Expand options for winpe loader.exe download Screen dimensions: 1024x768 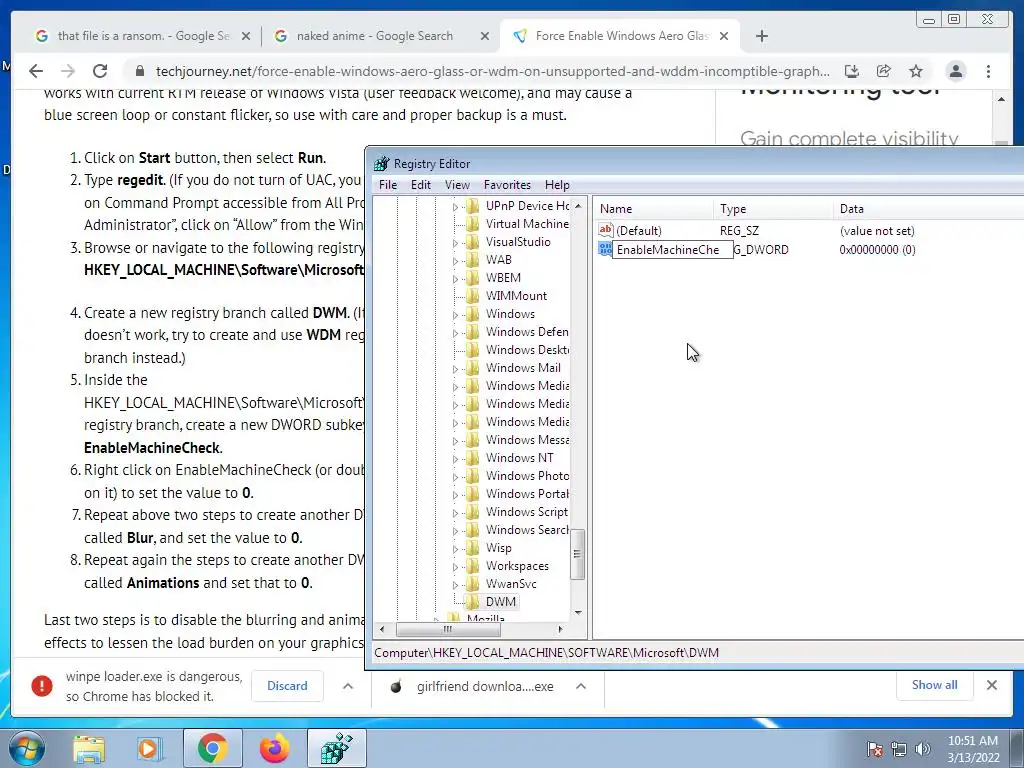pyautogui.click(x=348, y=686)
